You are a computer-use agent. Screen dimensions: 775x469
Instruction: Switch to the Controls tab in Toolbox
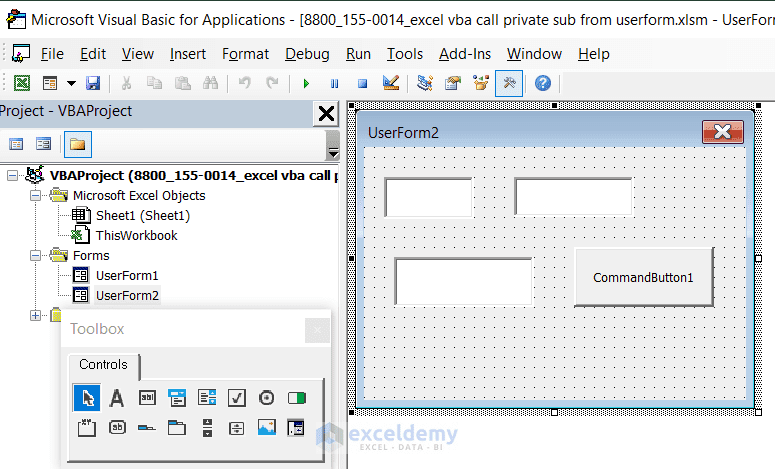(103, 365)
